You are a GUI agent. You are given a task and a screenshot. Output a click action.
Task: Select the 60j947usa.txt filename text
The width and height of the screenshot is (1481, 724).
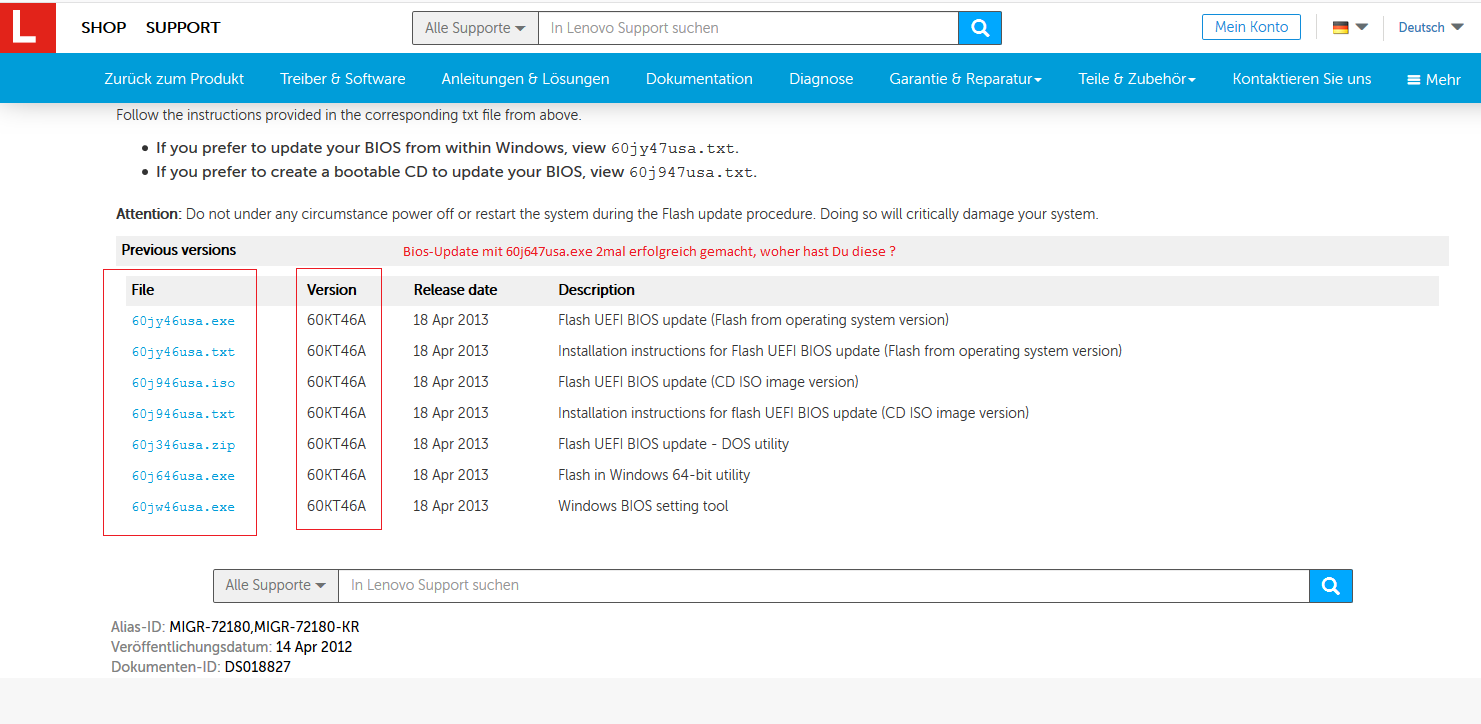click(691, 172)
